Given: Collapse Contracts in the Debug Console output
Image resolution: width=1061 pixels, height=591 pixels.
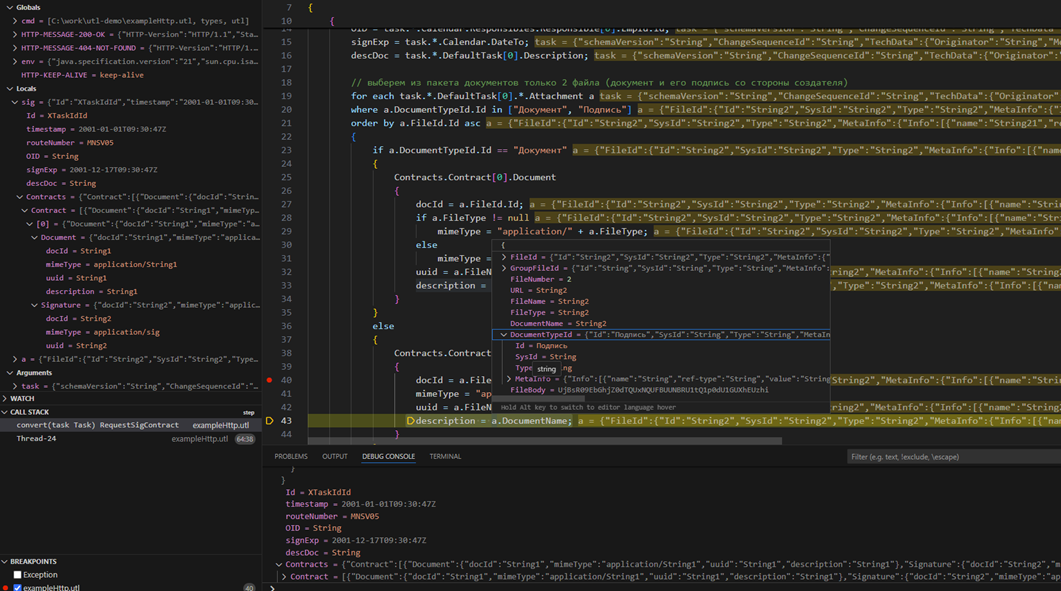Looking at the screenshot, I should click(x=279, y=565).
